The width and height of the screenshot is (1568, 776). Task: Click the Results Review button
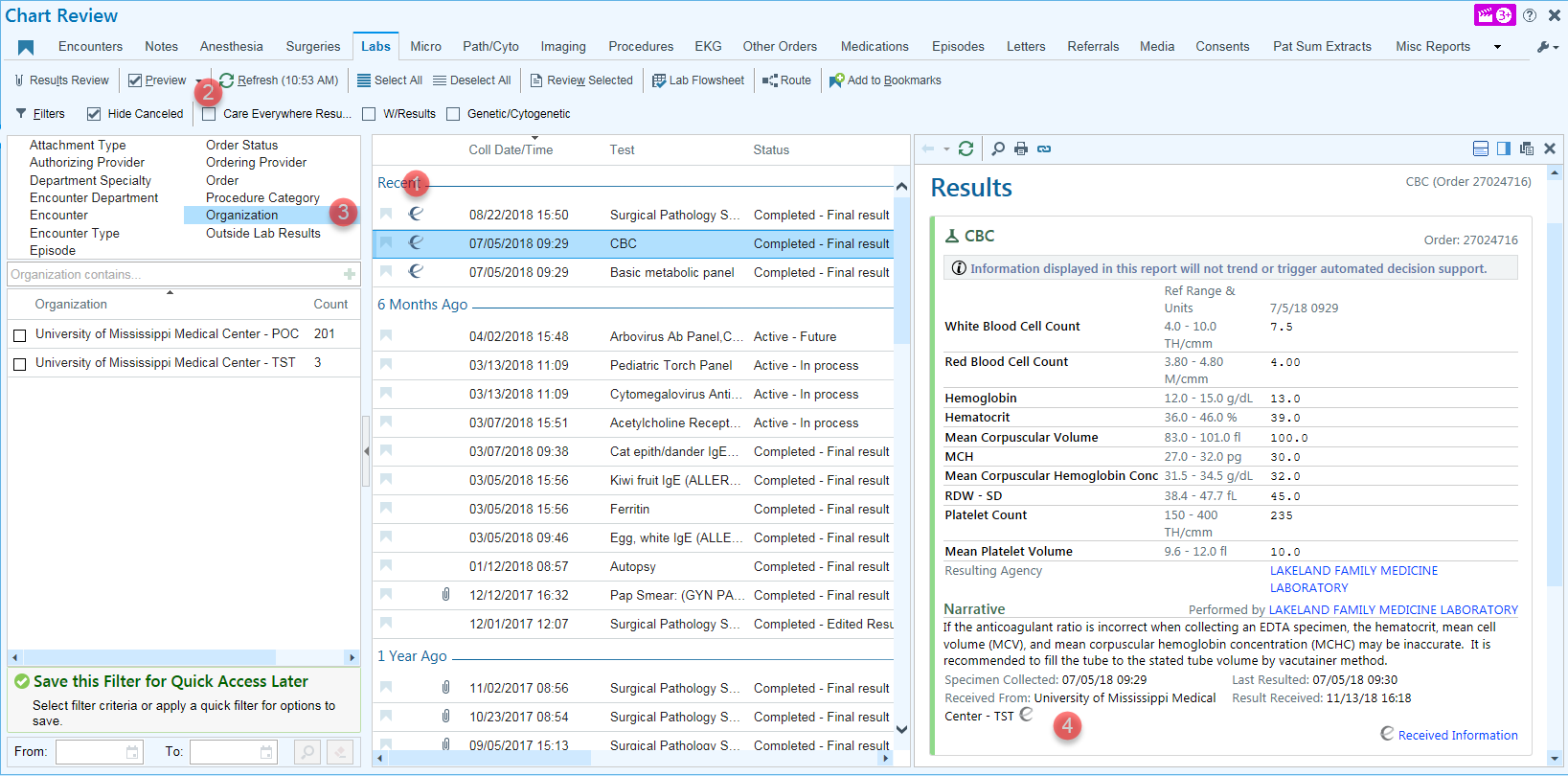[61, 80]
